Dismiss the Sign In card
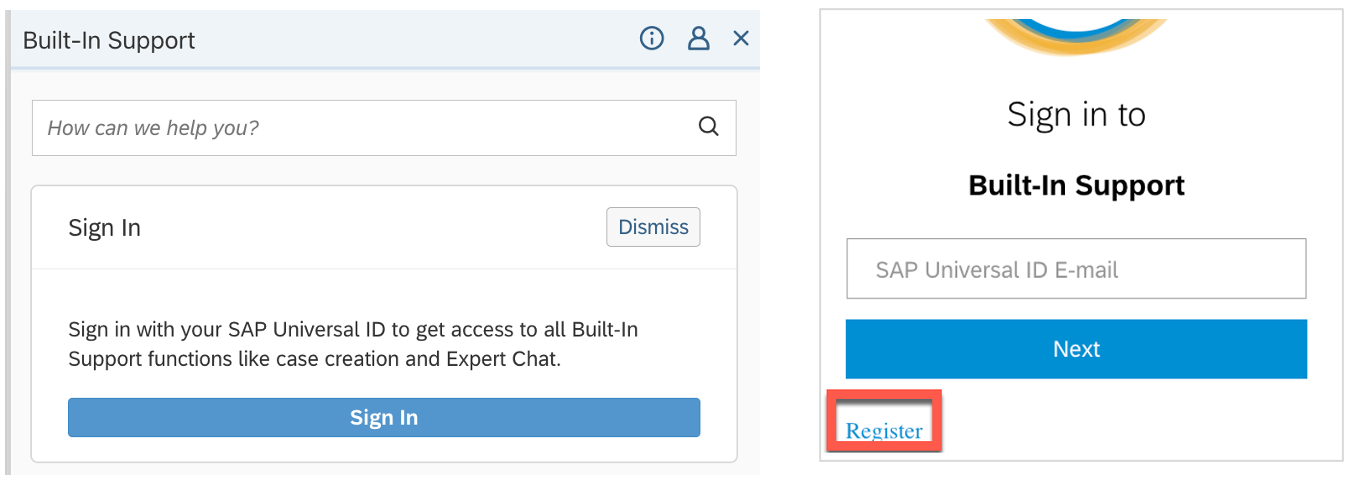The height and width of the screenshot is (482, 1354). coord(653,227)
